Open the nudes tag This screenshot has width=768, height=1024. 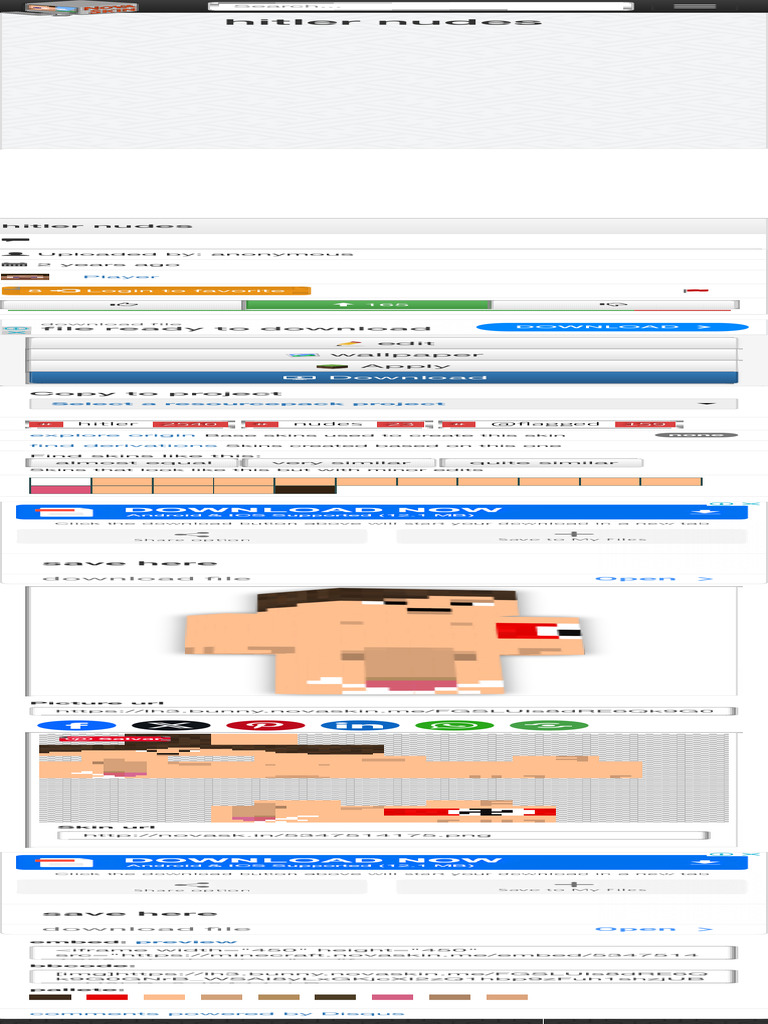coord(328,424)
